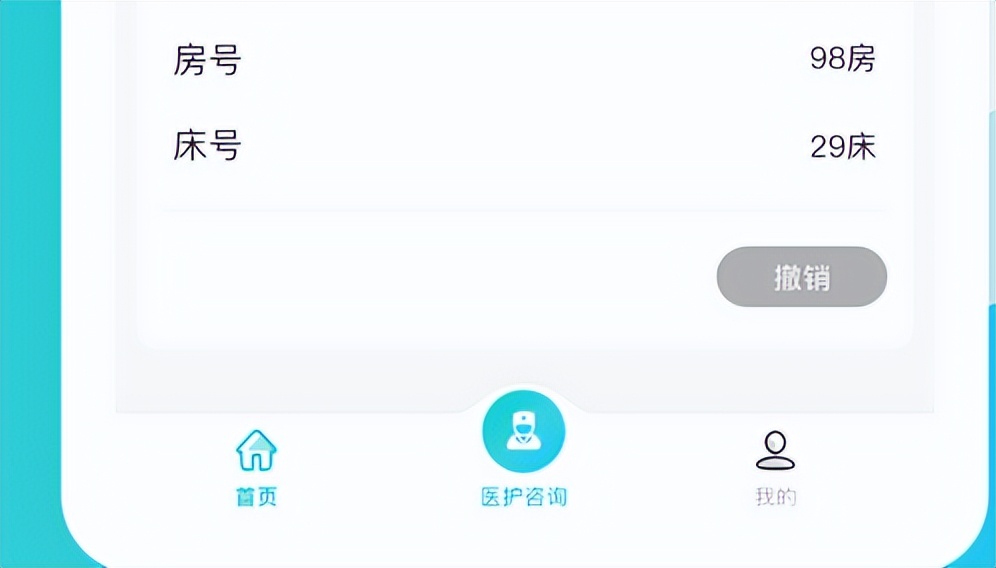
Task: Tap empty nav space left of 首页 icon
Action: [150, 470]
